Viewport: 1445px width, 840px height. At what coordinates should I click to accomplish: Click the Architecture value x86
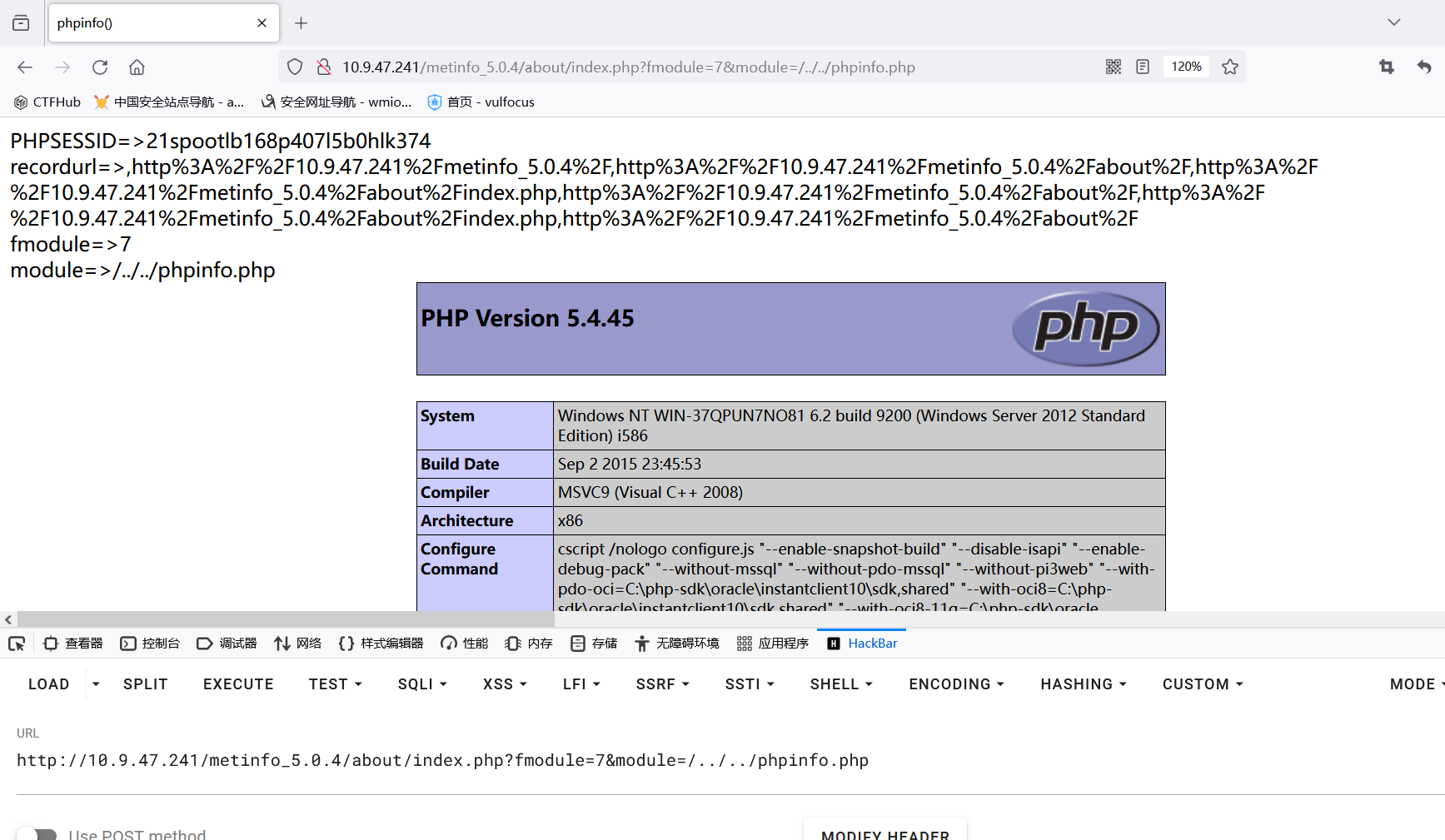[571, 520]
